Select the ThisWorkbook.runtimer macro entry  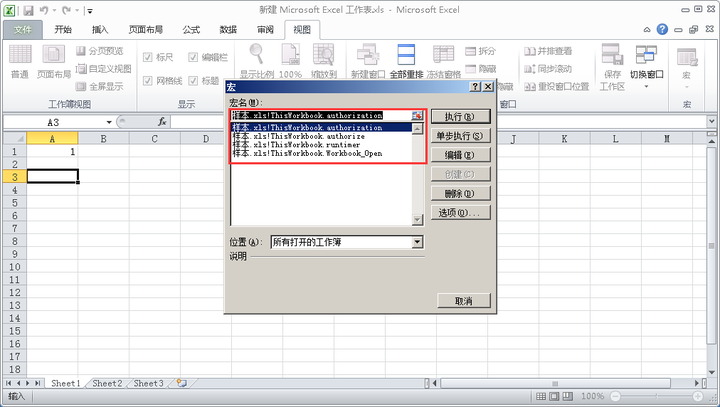pyautogui.click(x=321, y=145)
